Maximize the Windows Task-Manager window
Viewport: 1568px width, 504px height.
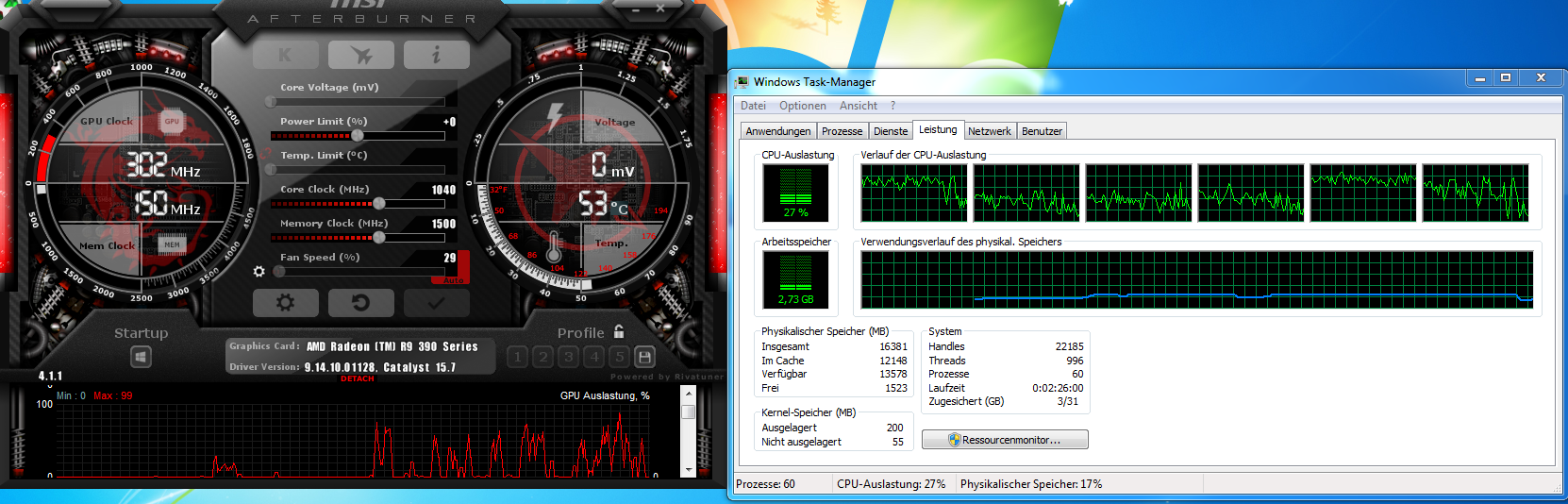[1506, 77]
